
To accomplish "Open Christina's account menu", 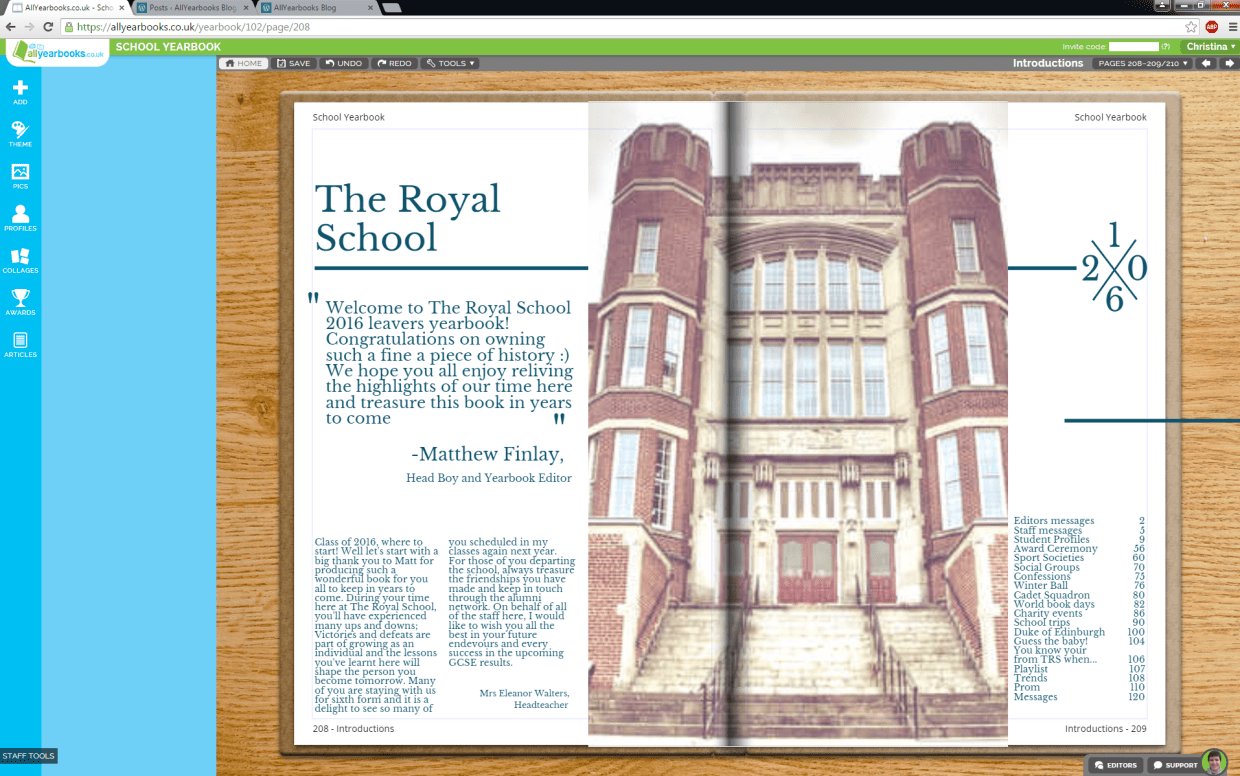I will click(1209, 45).
